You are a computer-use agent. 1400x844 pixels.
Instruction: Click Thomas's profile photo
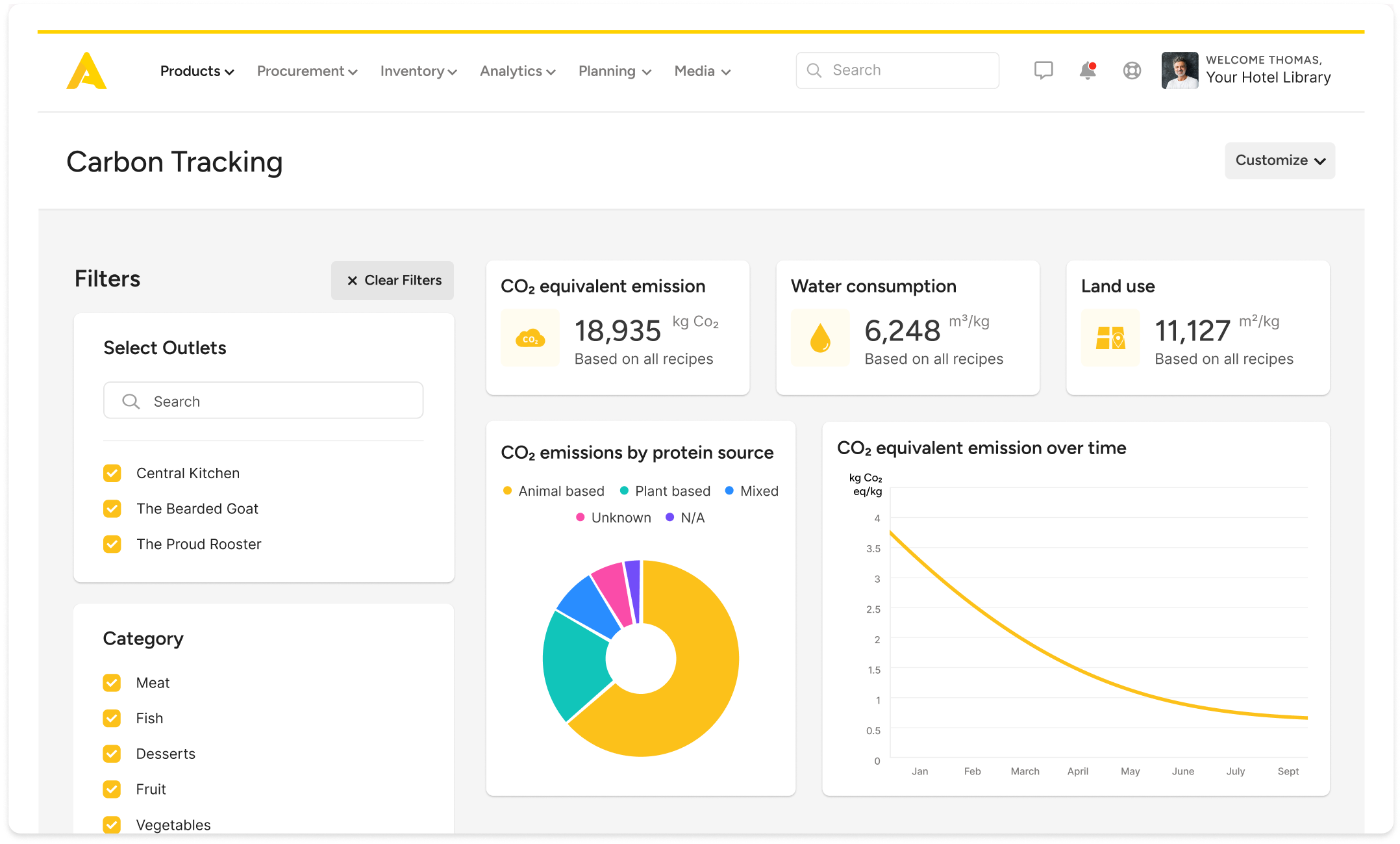point(1180,70)
